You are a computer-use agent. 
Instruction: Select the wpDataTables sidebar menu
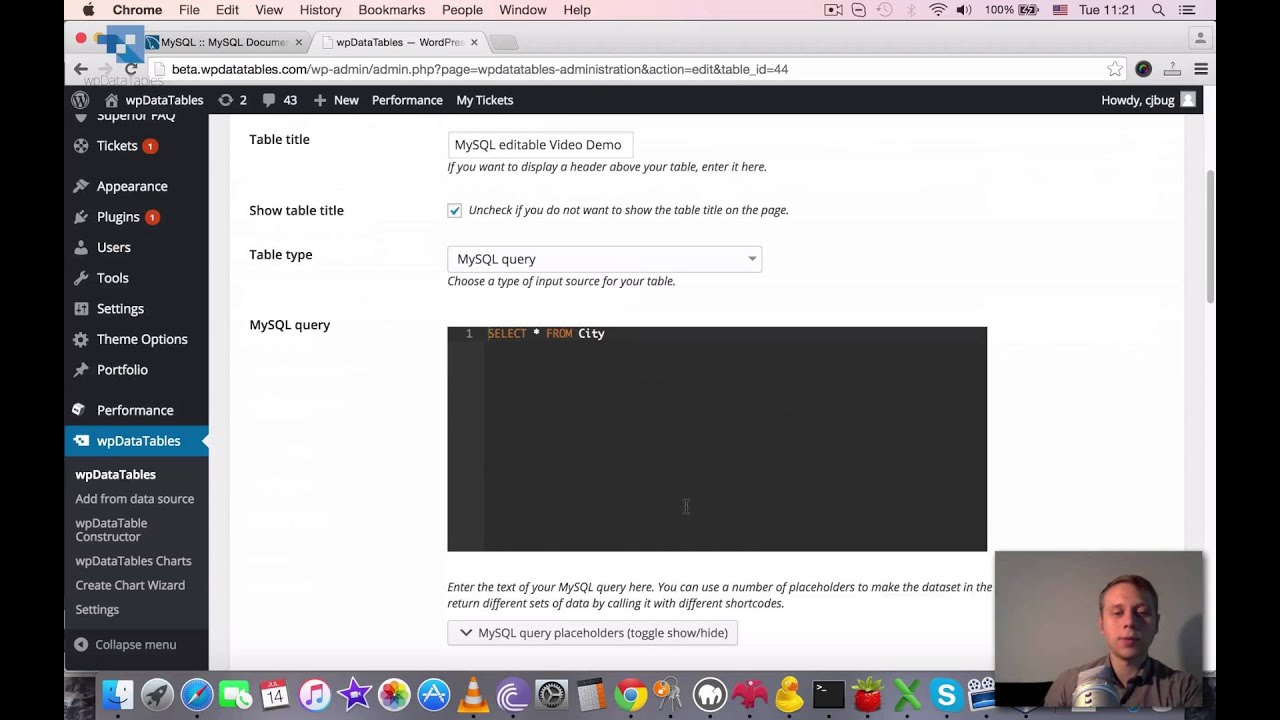tap(137, 441)
